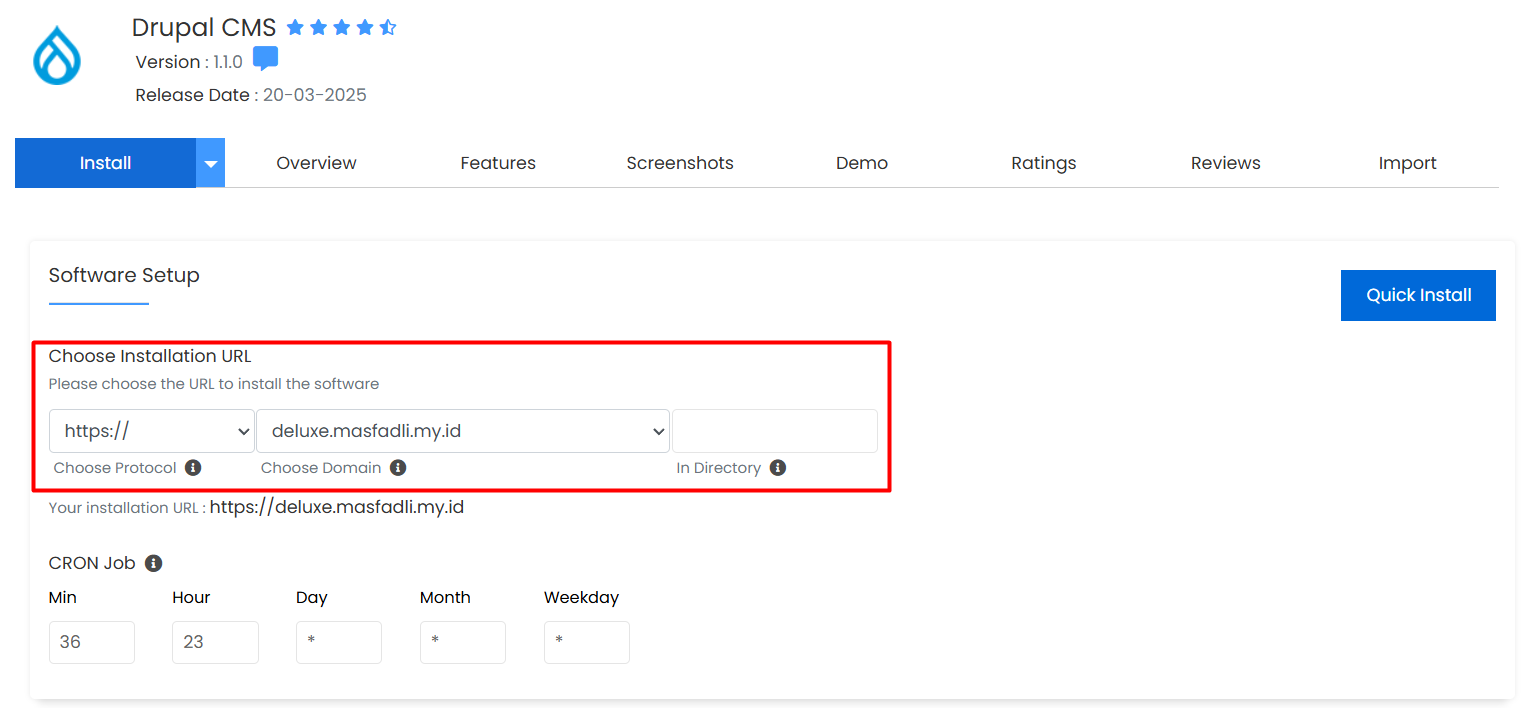Click the CRON Day field

point(339,642)
